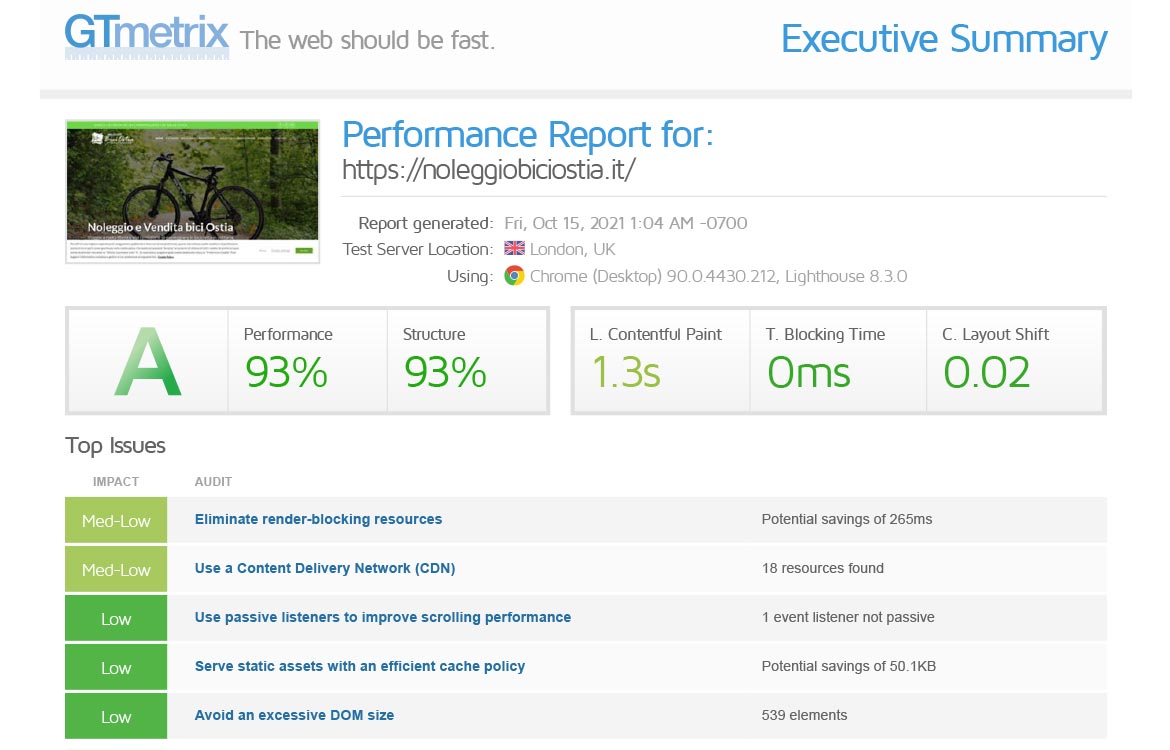Expand the Avoid an excessive DOM size audit
Screen dimensions: 1170x750
pos(294,715)
